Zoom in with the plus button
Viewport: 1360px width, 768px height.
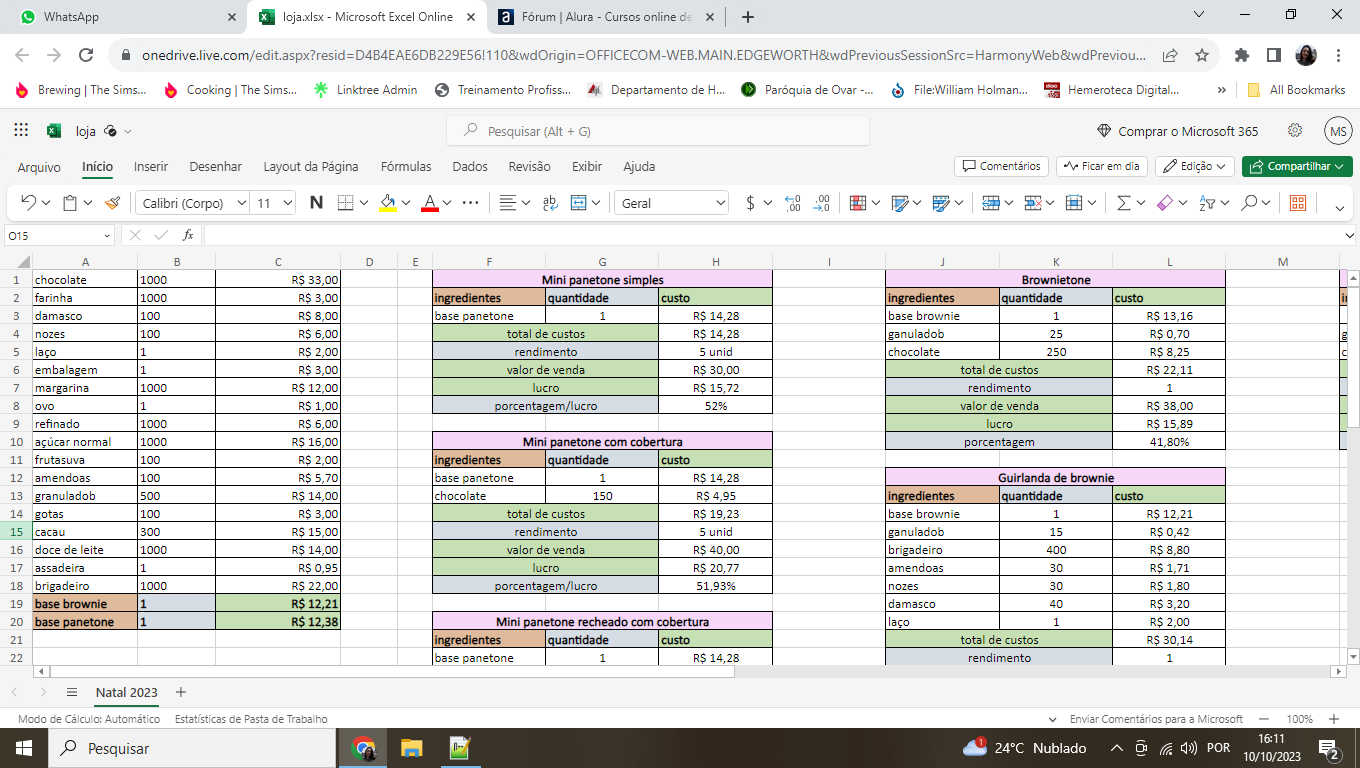[x=1334, y=719]
